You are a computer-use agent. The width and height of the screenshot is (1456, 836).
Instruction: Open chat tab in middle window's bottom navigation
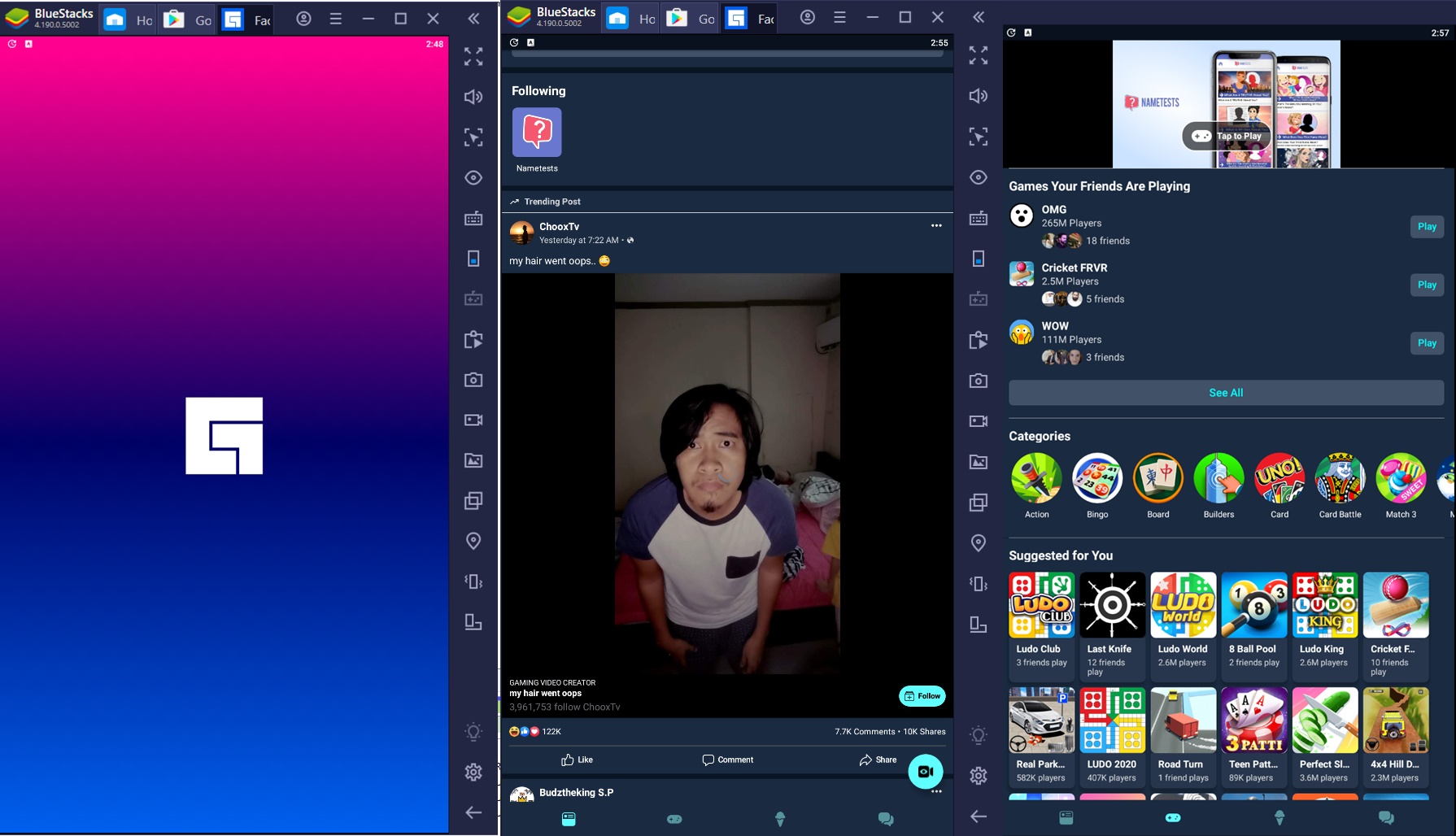(886, 819)
